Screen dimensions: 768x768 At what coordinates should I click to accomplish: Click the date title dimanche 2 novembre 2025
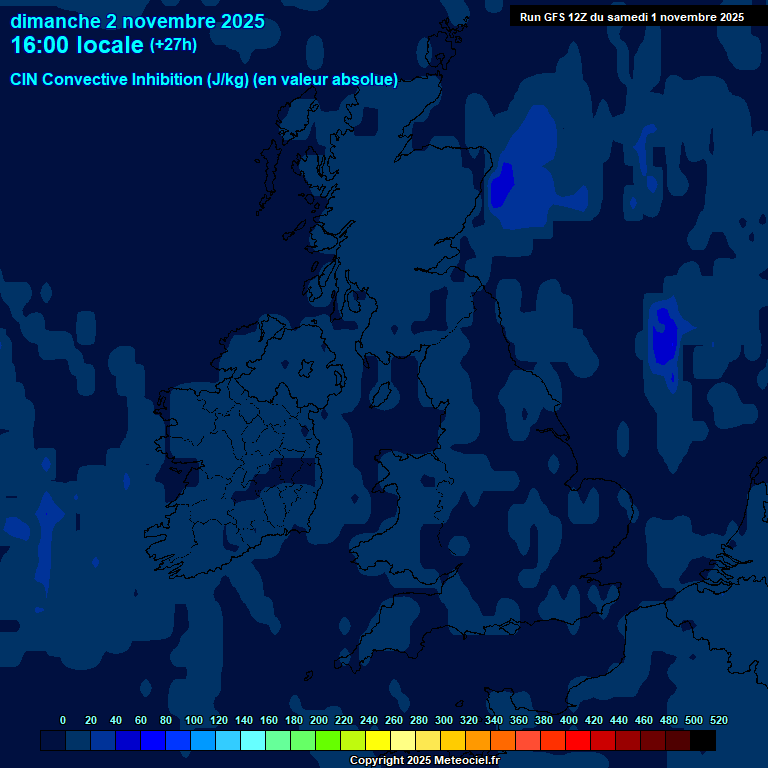tap(138, 20)
